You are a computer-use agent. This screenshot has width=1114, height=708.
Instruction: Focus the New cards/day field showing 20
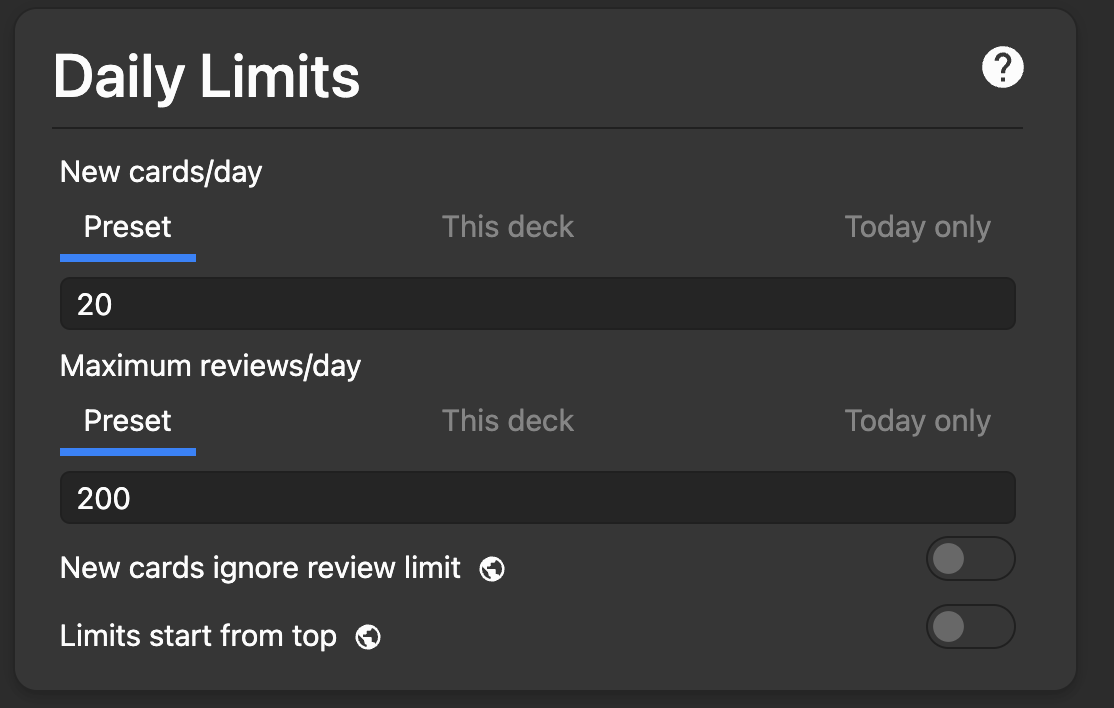(x=538, y=304)
